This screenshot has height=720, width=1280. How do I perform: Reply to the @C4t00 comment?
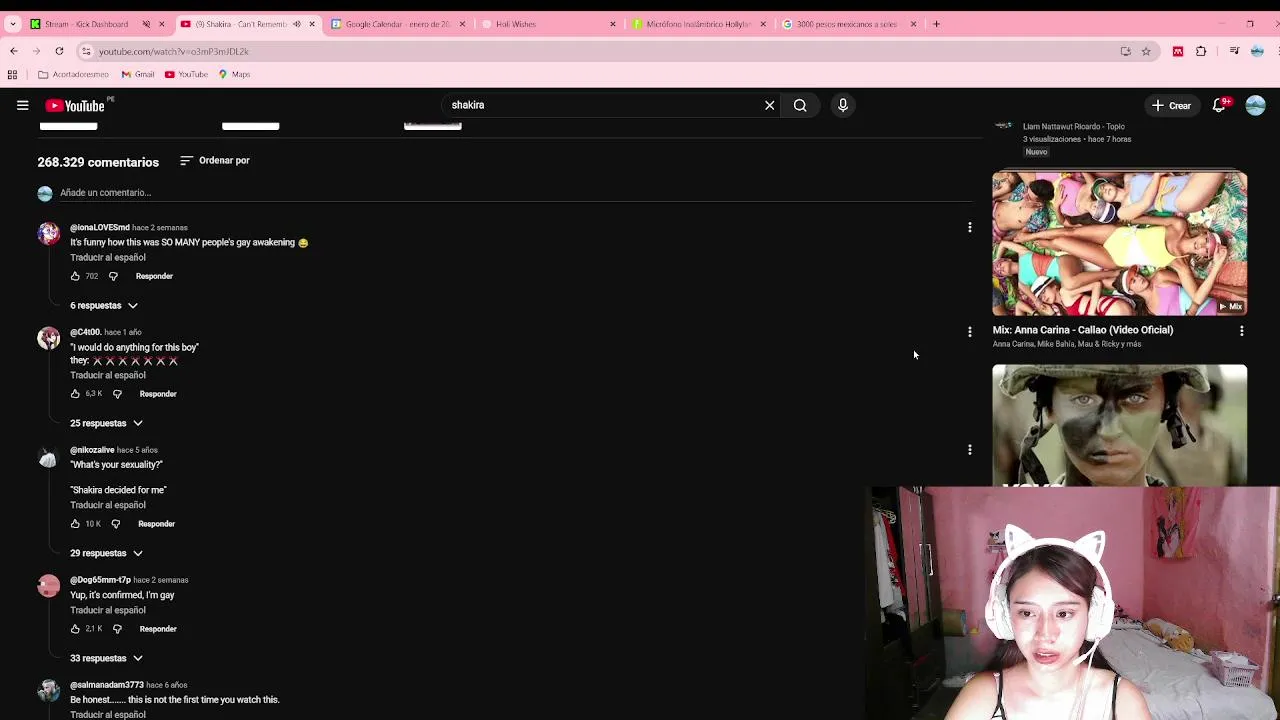pyautogui.click(x=158, y=394)
